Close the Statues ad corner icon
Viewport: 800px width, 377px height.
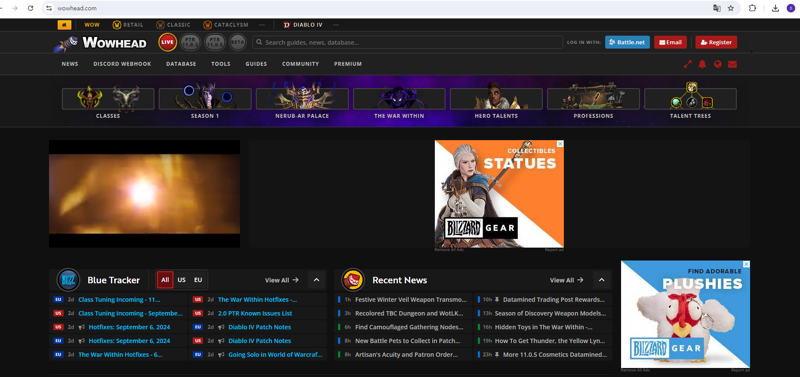coord(560,144)
